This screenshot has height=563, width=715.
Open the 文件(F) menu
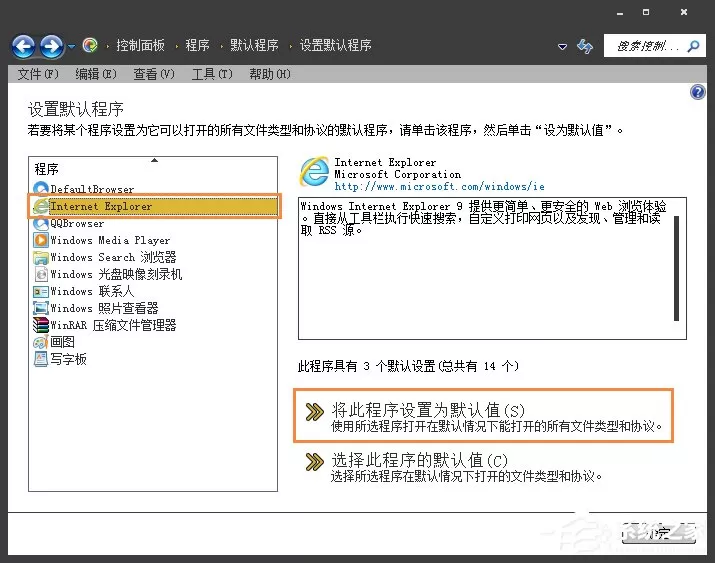coord(38,74)
